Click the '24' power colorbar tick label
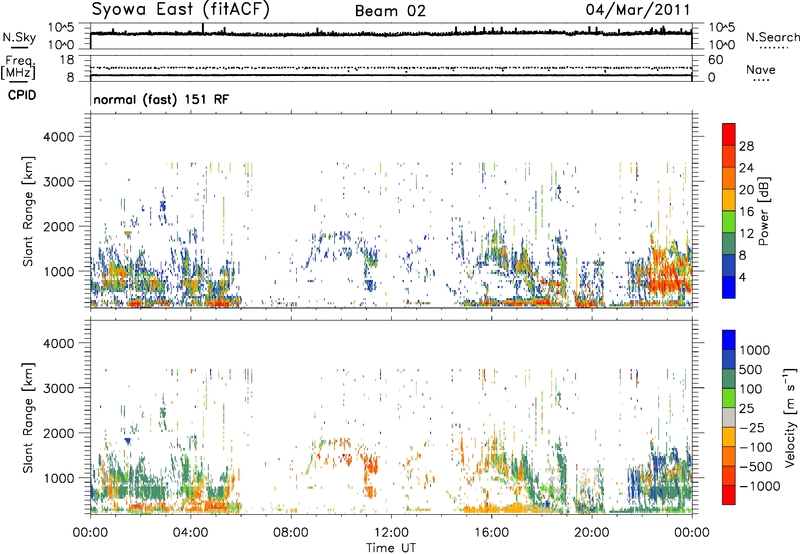This screenshot has height=554, width=800. (x=746, y=168)
